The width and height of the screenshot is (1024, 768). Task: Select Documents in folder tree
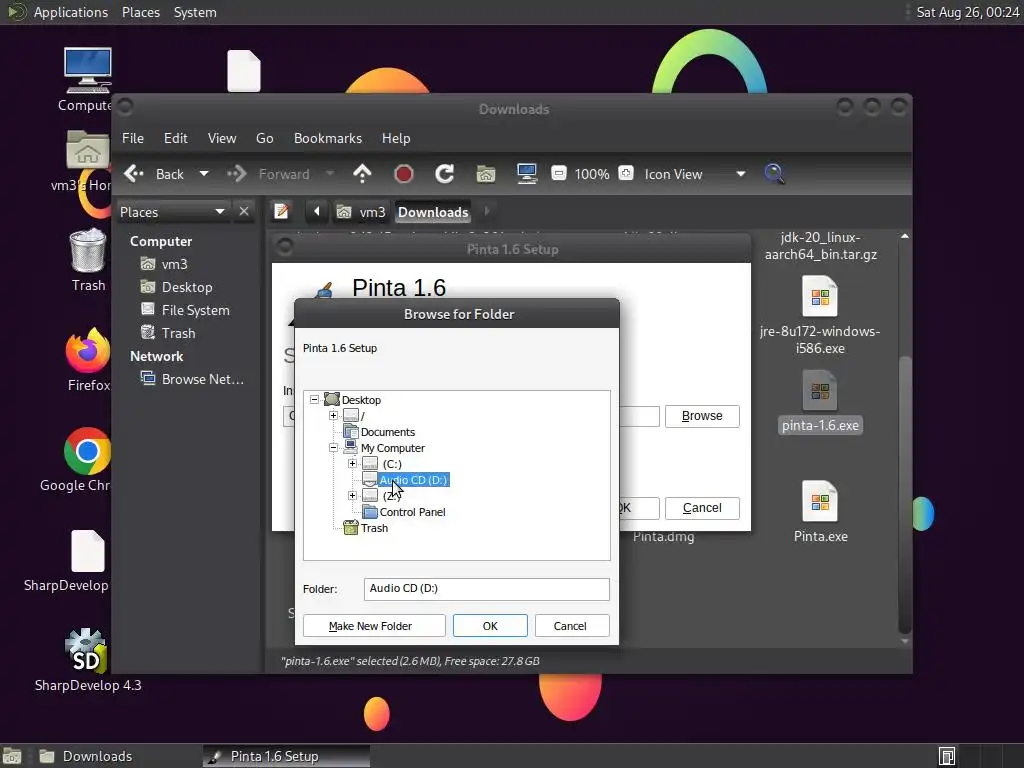[x=387, y=432]
